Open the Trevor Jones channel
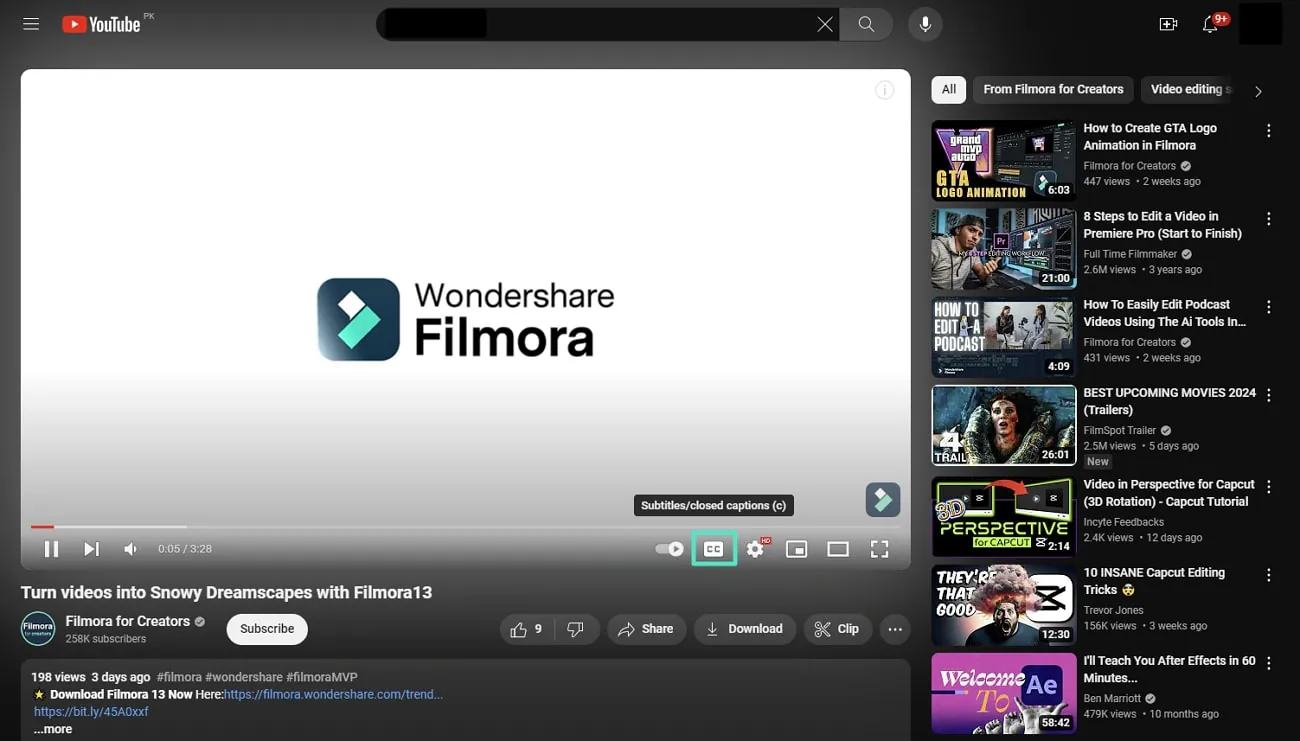The width and height of the screenshot is (1300, 741). click(x=1114, y=610)
